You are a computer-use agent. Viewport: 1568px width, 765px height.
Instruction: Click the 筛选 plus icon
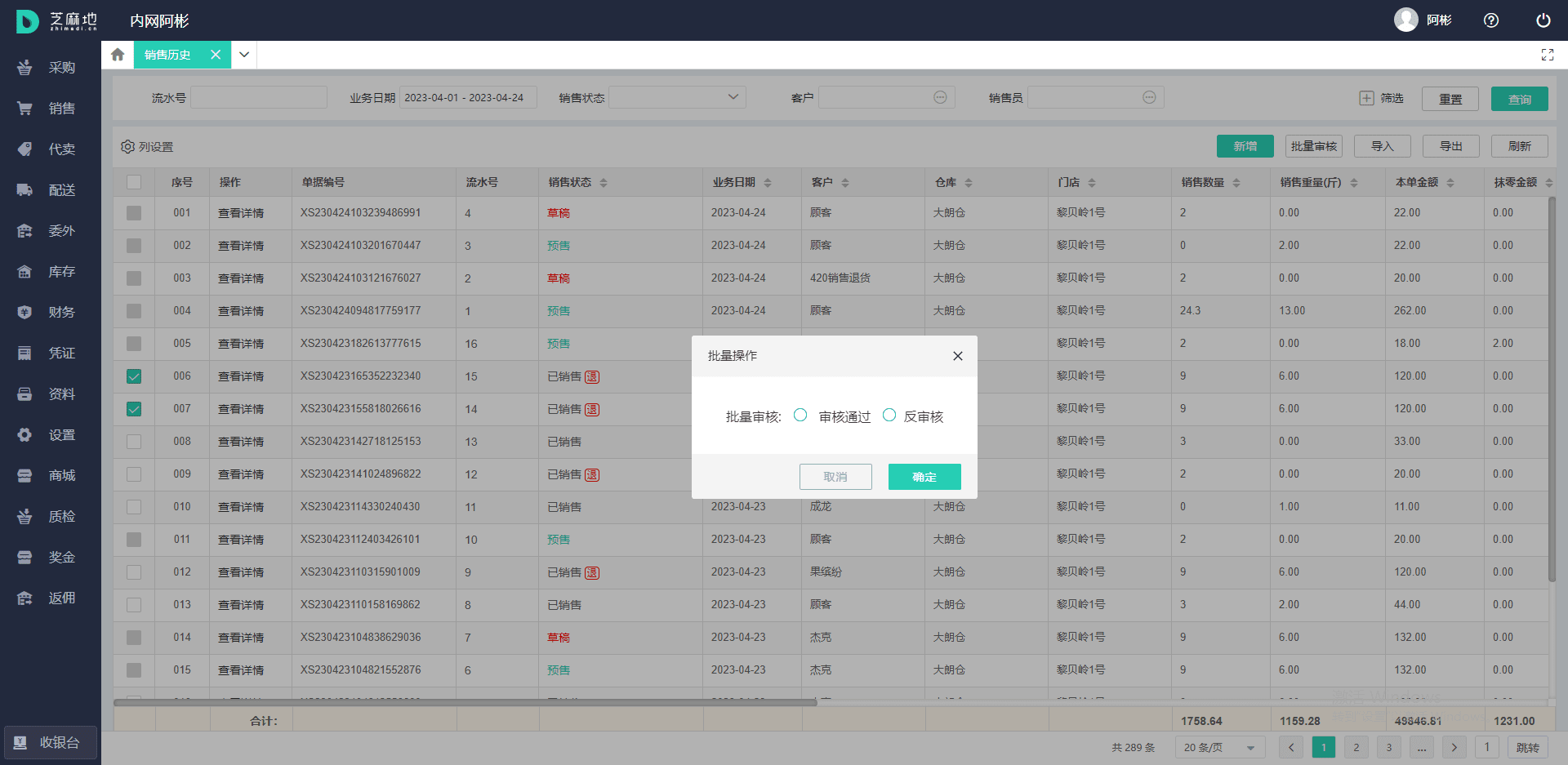[1366, 98]
